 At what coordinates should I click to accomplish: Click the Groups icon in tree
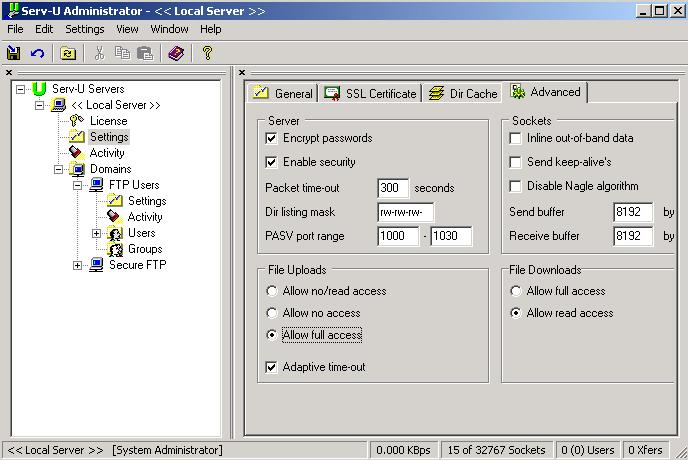click(x=115, y=249)
